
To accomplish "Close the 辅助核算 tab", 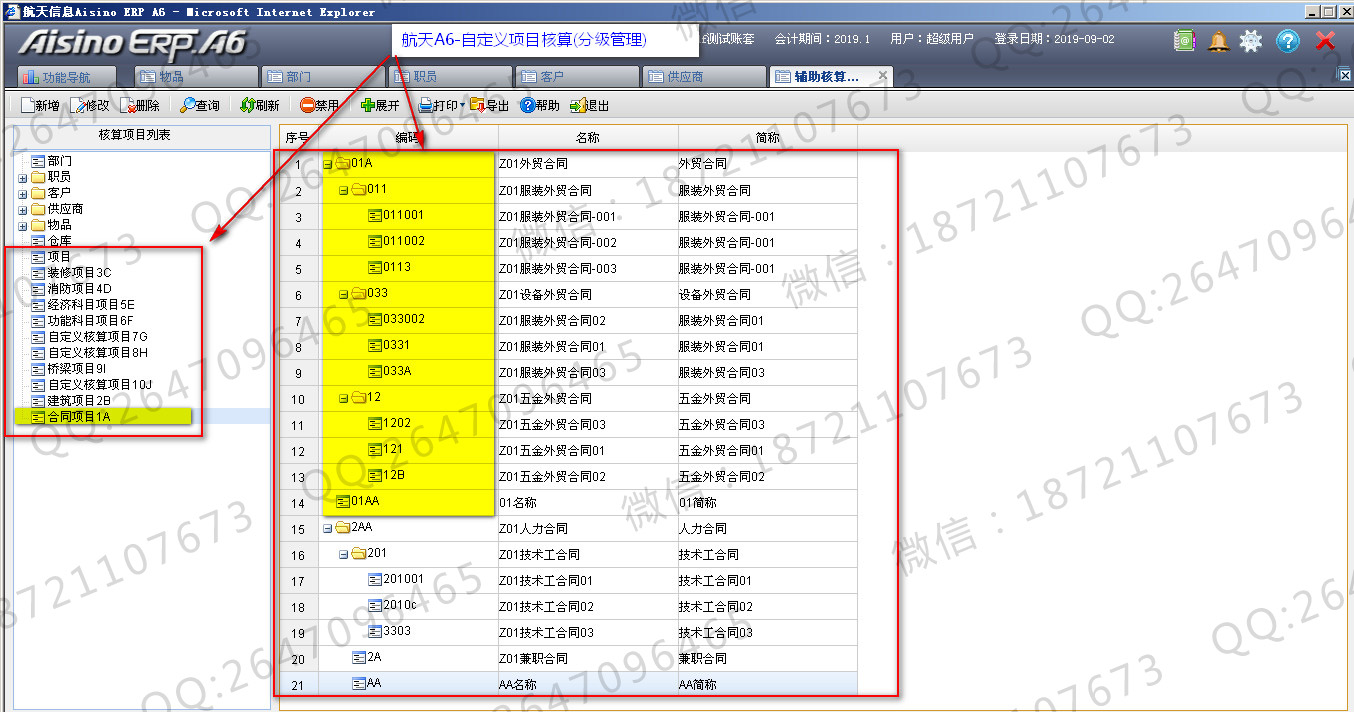I will [x=882, y=76].
